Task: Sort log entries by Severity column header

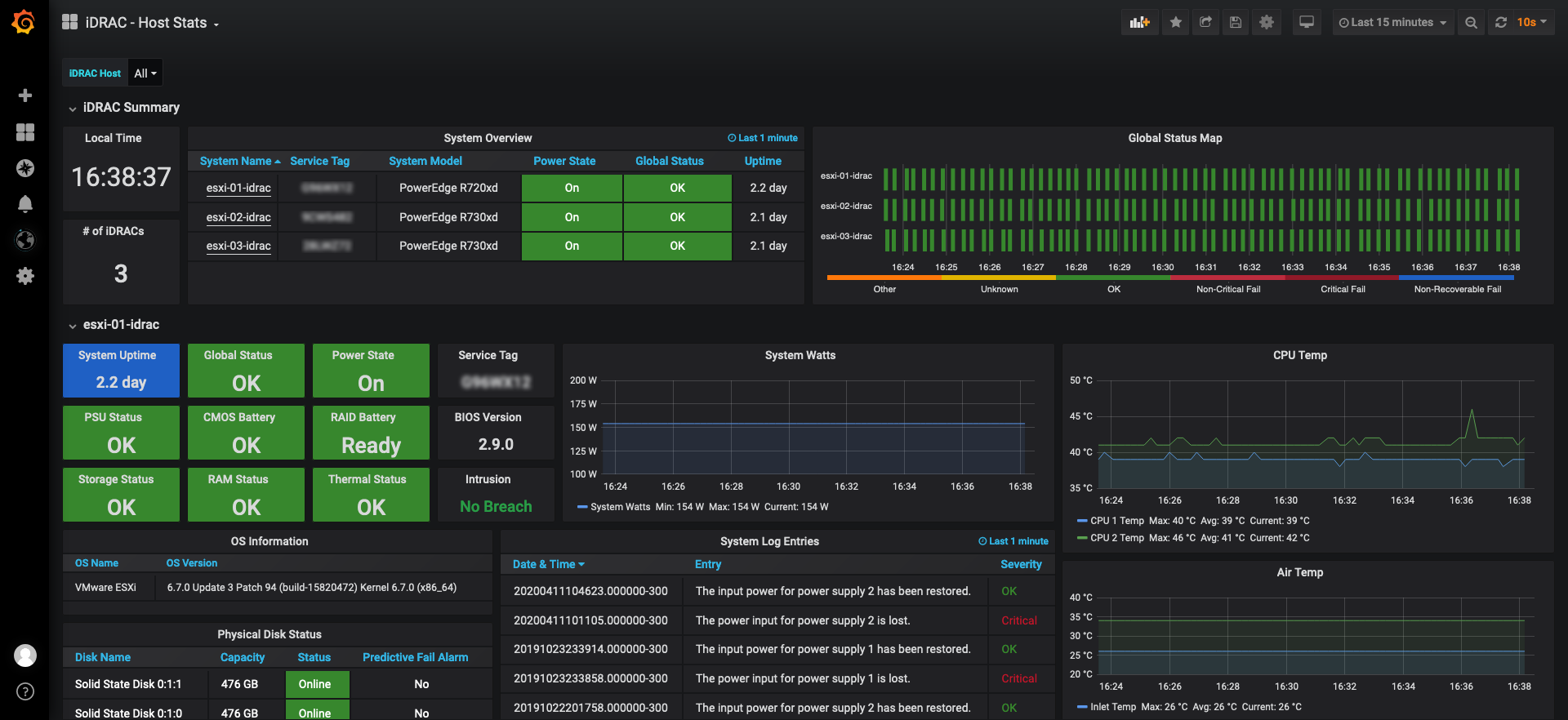Action: (x=1021, y=565)
